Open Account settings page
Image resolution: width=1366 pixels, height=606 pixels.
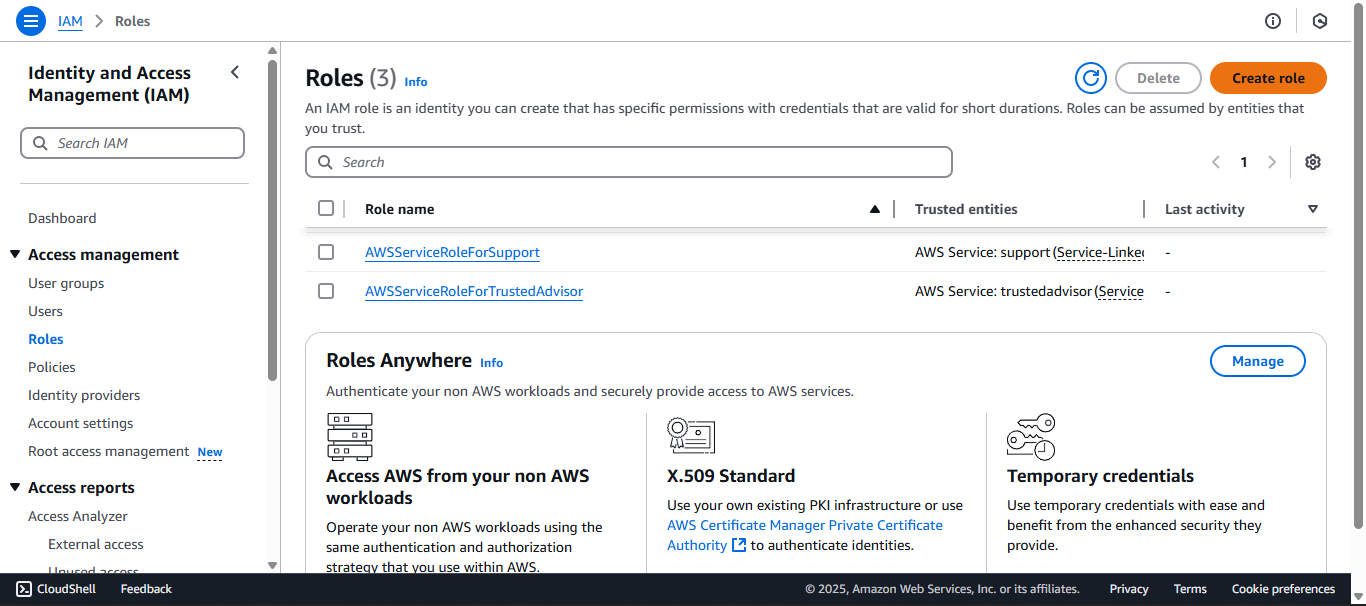[x=80, y=423]
